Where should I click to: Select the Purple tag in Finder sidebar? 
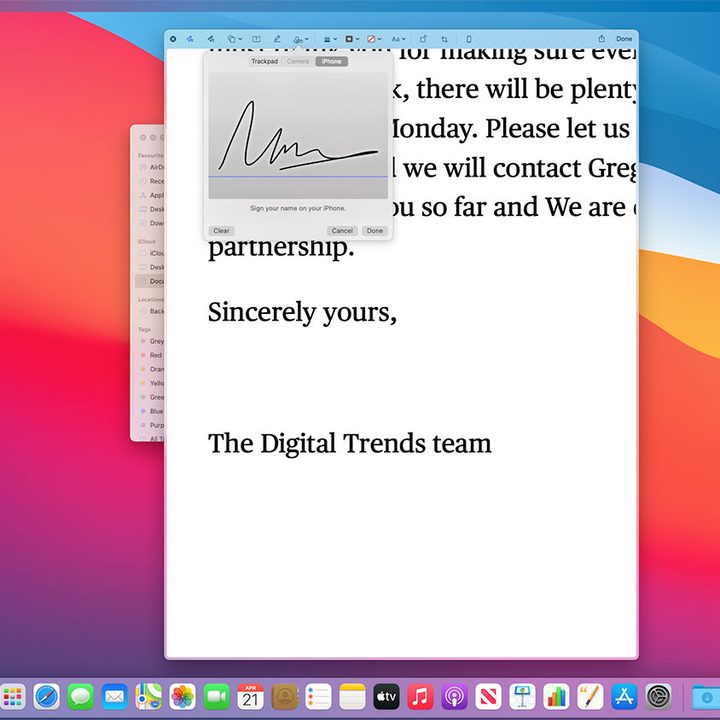152,425
